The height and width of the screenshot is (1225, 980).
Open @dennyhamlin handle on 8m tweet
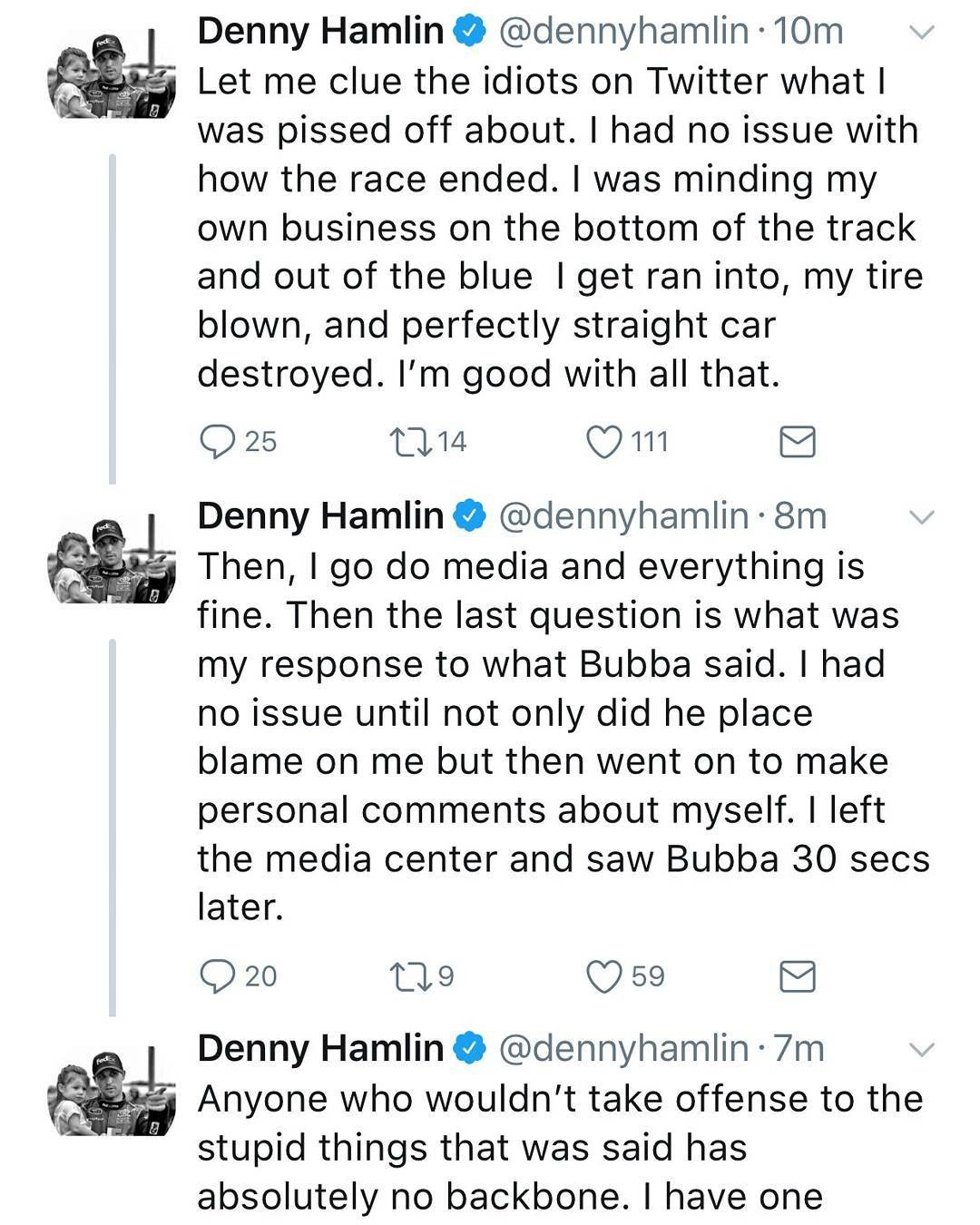pyautogui.click(x=623, y=516)
